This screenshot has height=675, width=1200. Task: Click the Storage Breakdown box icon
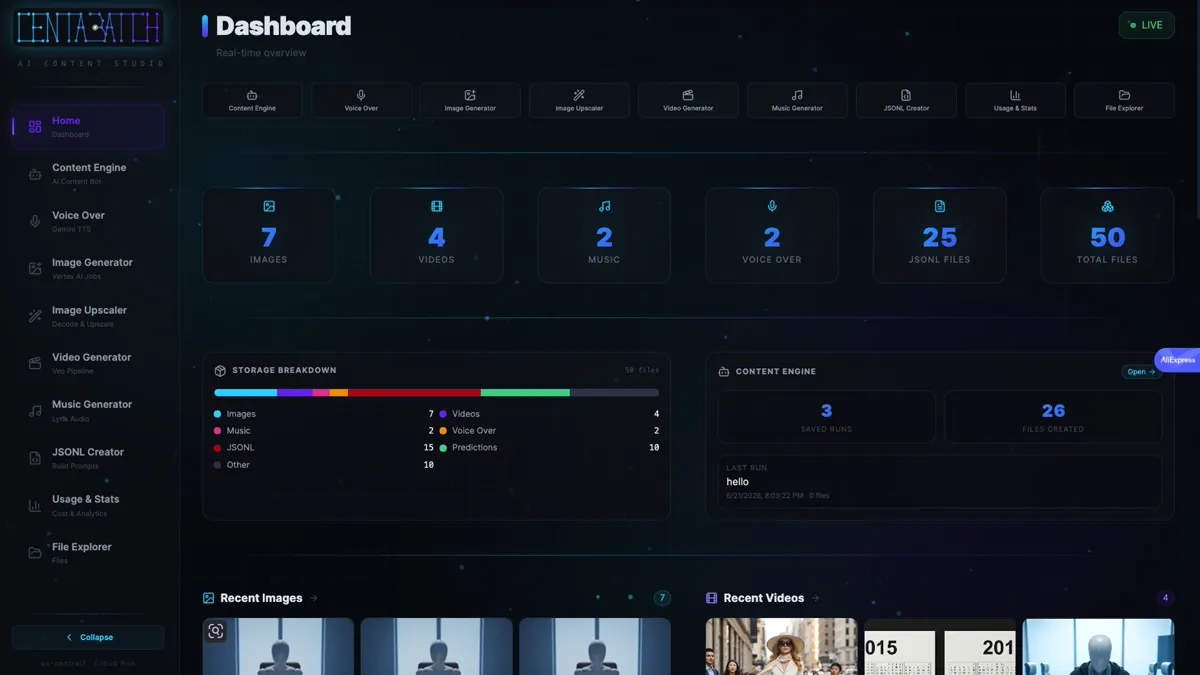[x=221, y=370]
